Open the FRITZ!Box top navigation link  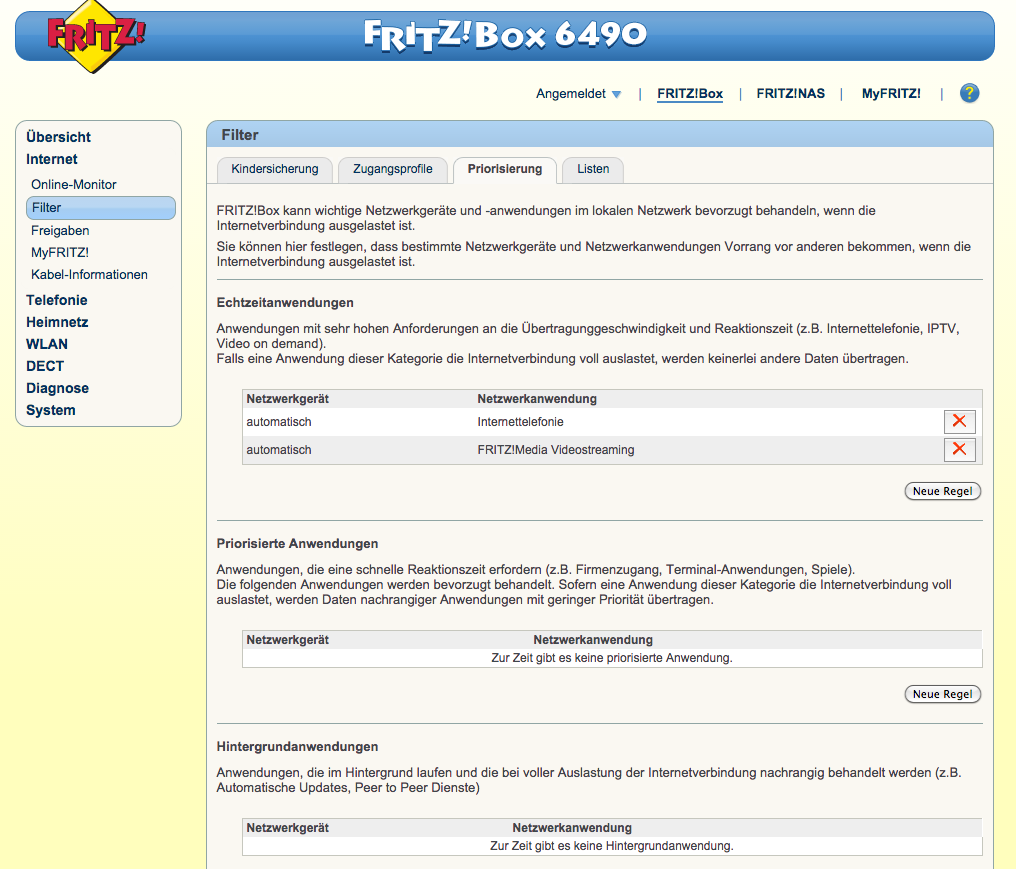(x=690, y=94)
